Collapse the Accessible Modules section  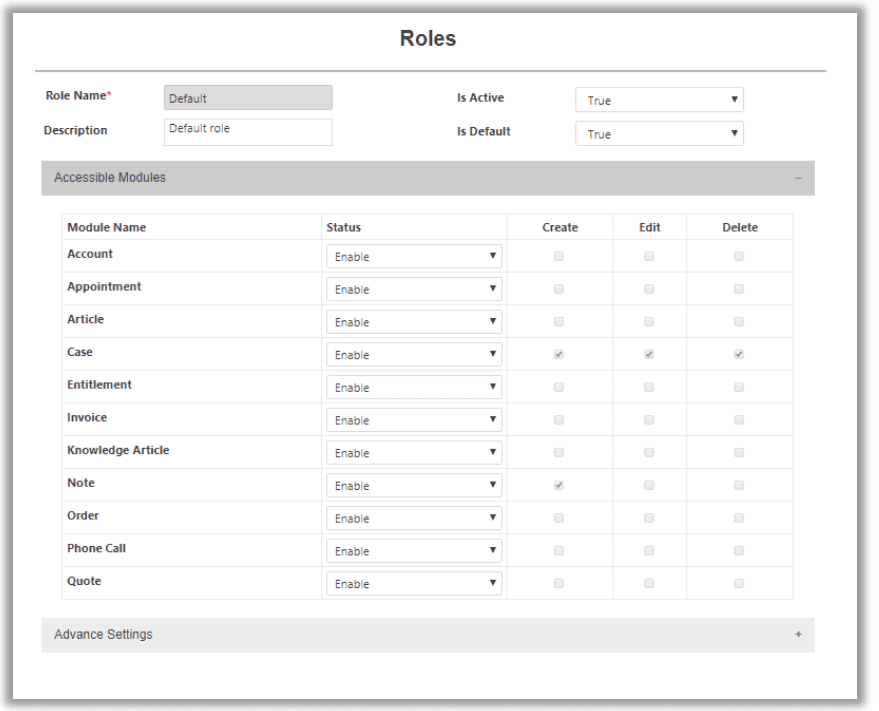pyautogui.click(x=798, y=178)
